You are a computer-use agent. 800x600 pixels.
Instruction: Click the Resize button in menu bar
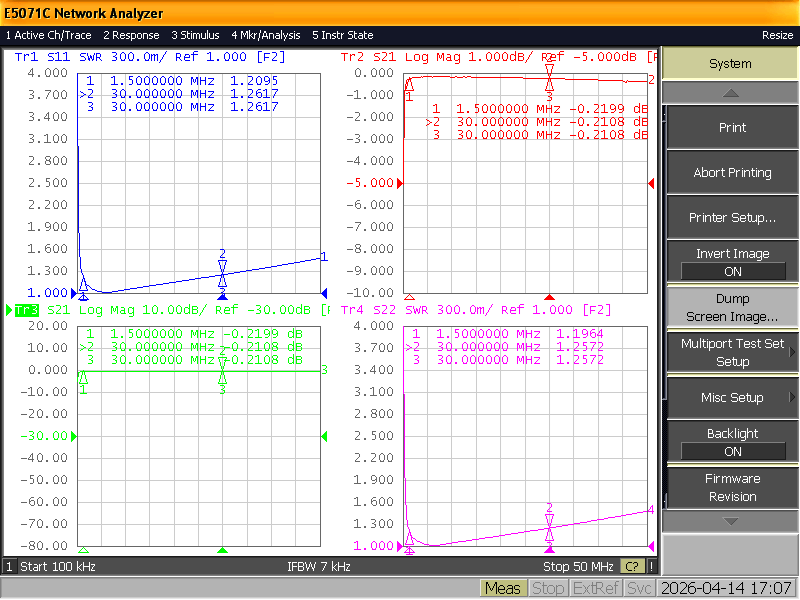(x=778, y=35)
